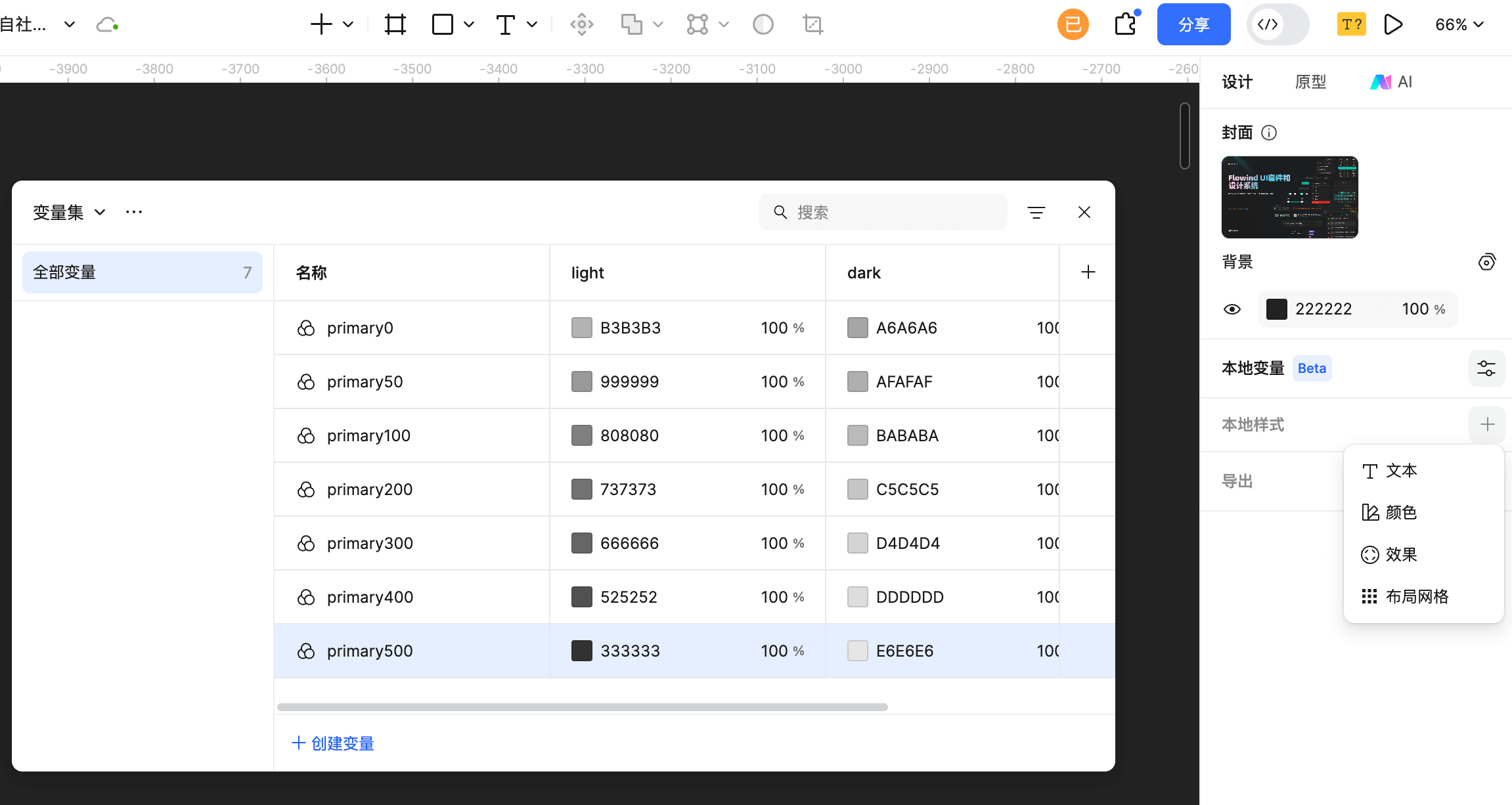Switch to the 原型 tab
The height and width of the screenshot is (805, 1512).
tap(1310, 82)
